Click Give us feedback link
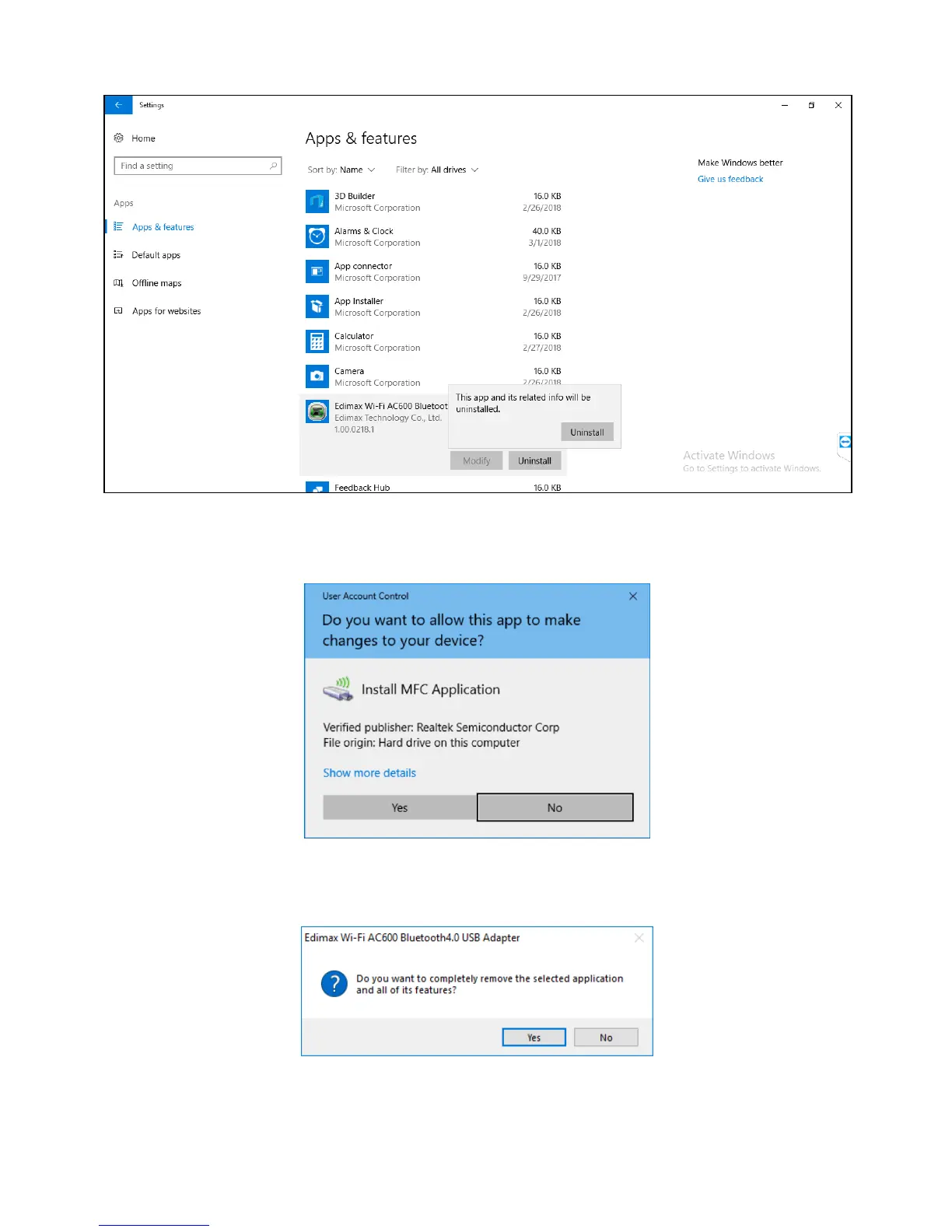952x1232 pixels. [730, 179]
